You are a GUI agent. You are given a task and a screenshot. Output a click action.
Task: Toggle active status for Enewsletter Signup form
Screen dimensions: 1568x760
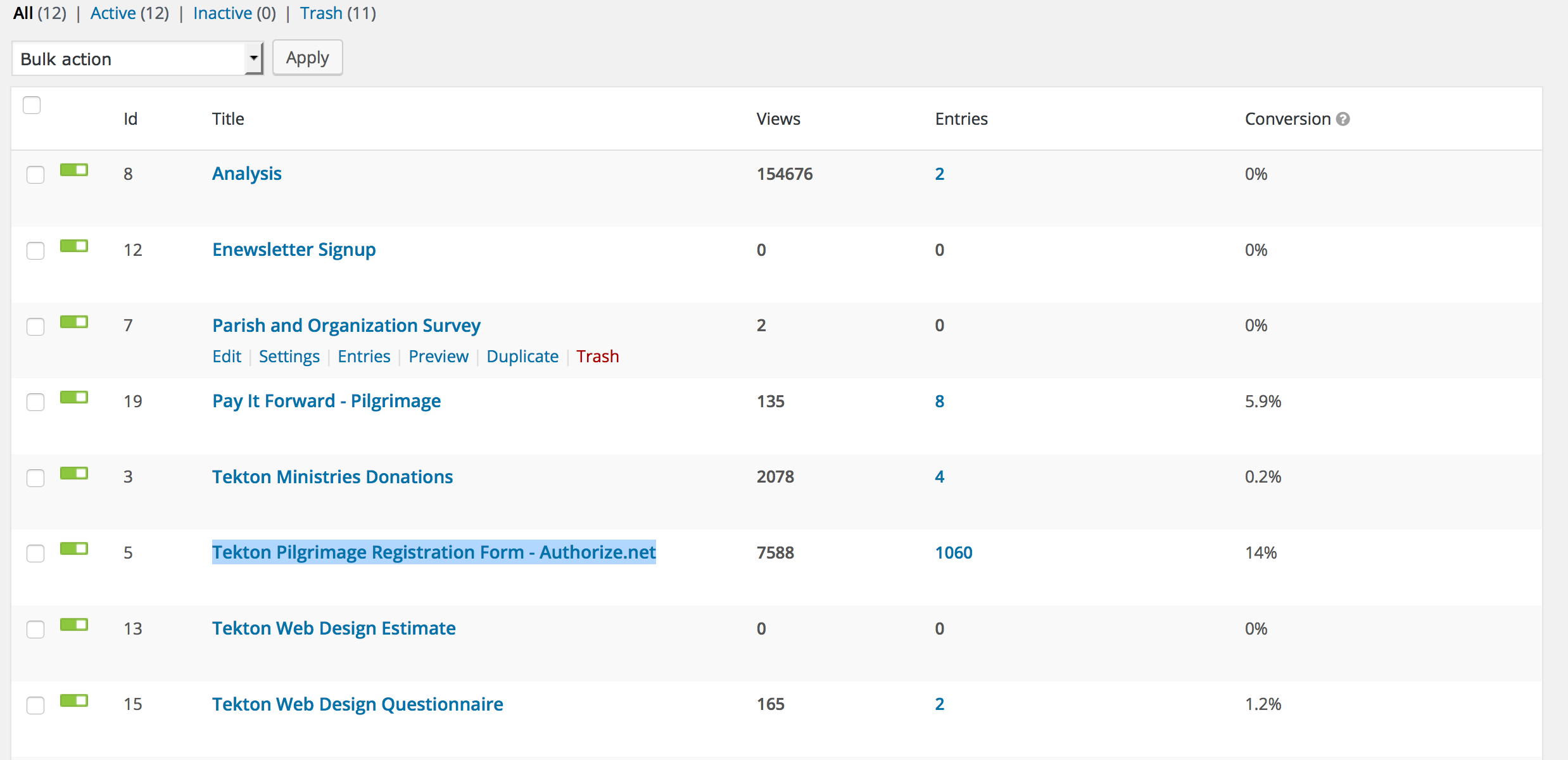point(74,246)
